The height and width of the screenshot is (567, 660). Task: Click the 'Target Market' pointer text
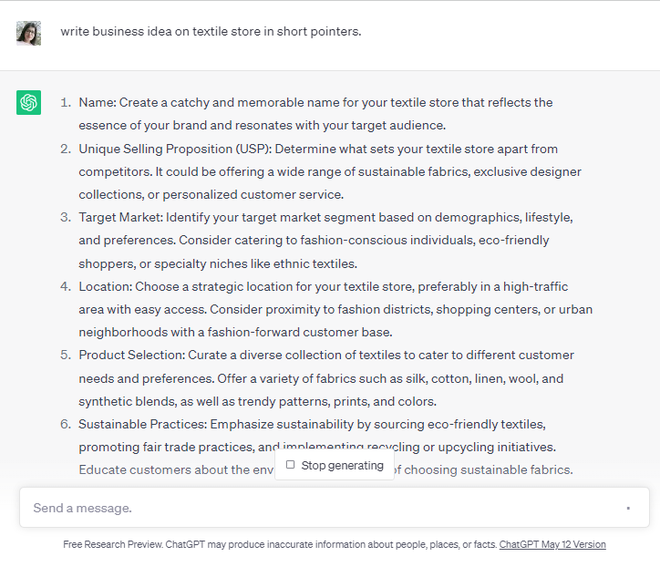point(121,217)
